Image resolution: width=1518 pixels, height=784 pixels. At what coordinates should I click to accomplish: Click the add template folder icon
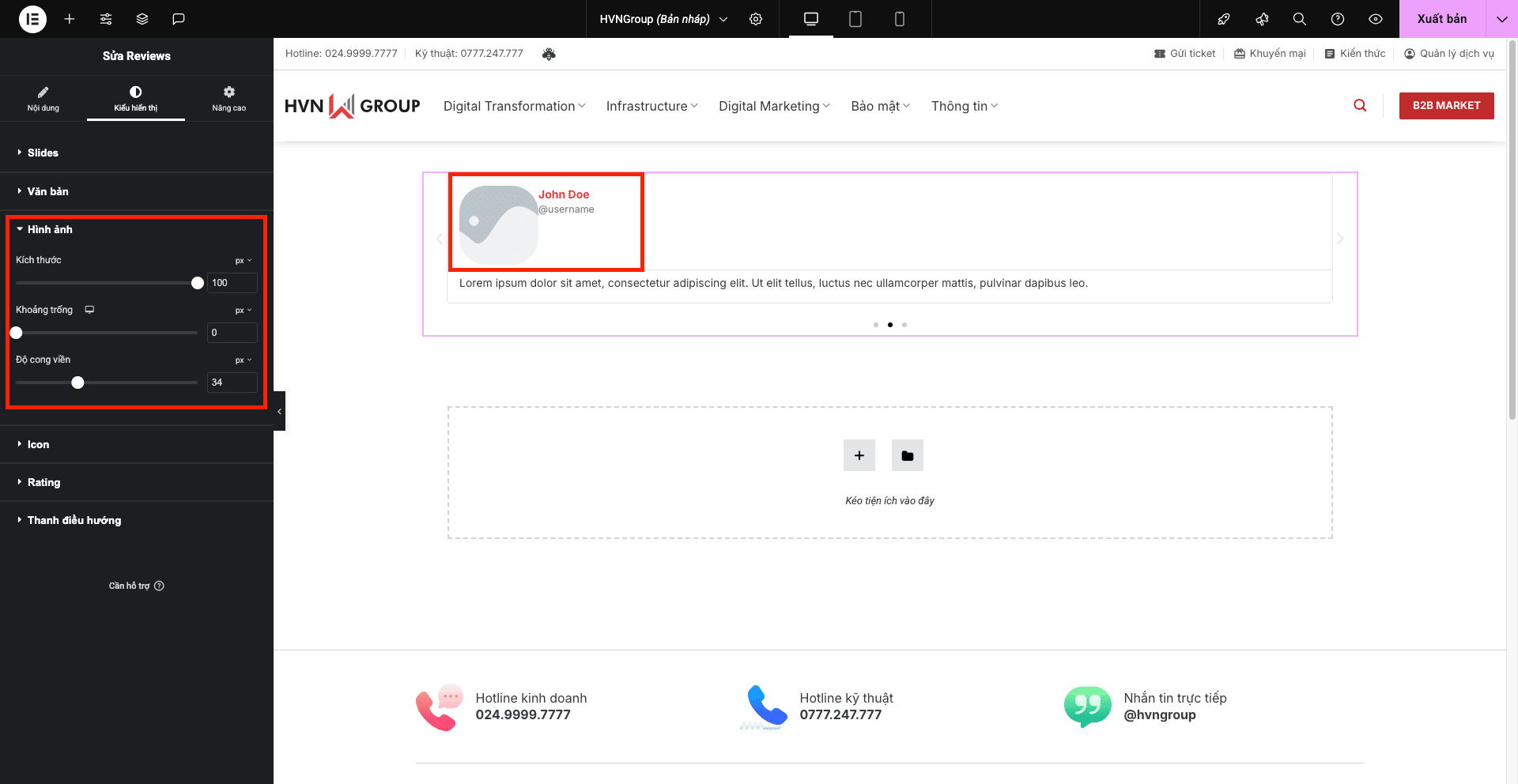pos(907,455)
